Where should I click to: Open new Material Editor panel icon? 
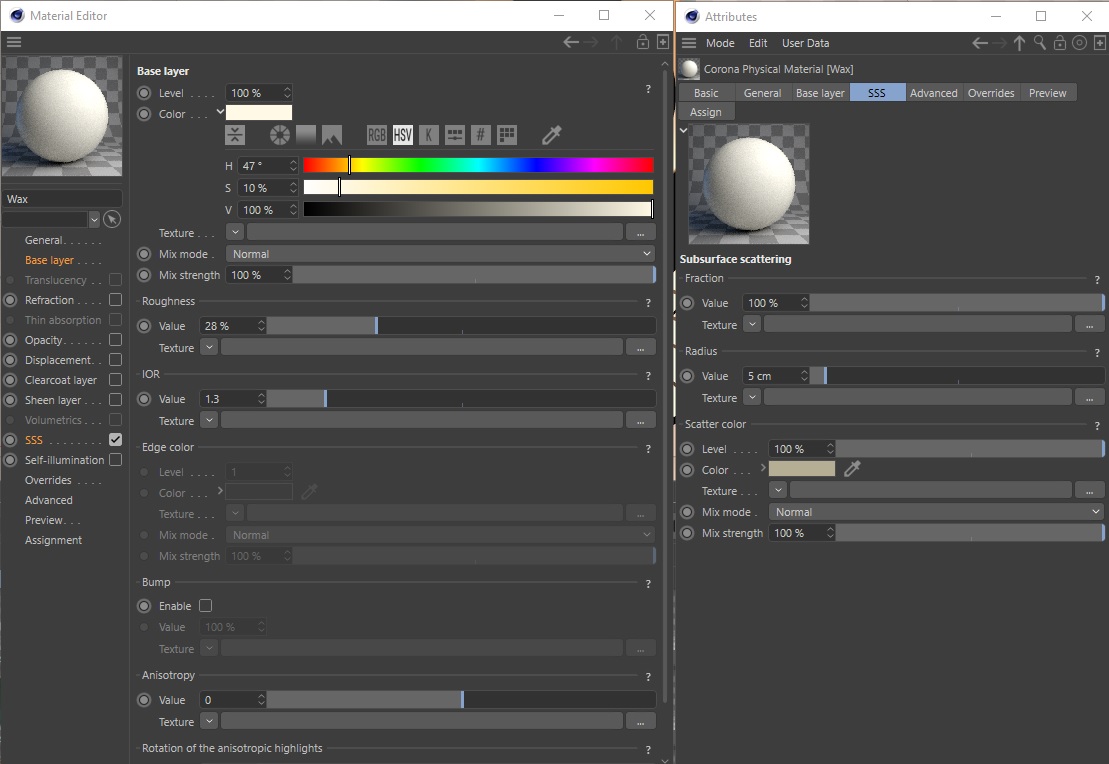coord(663,42)
